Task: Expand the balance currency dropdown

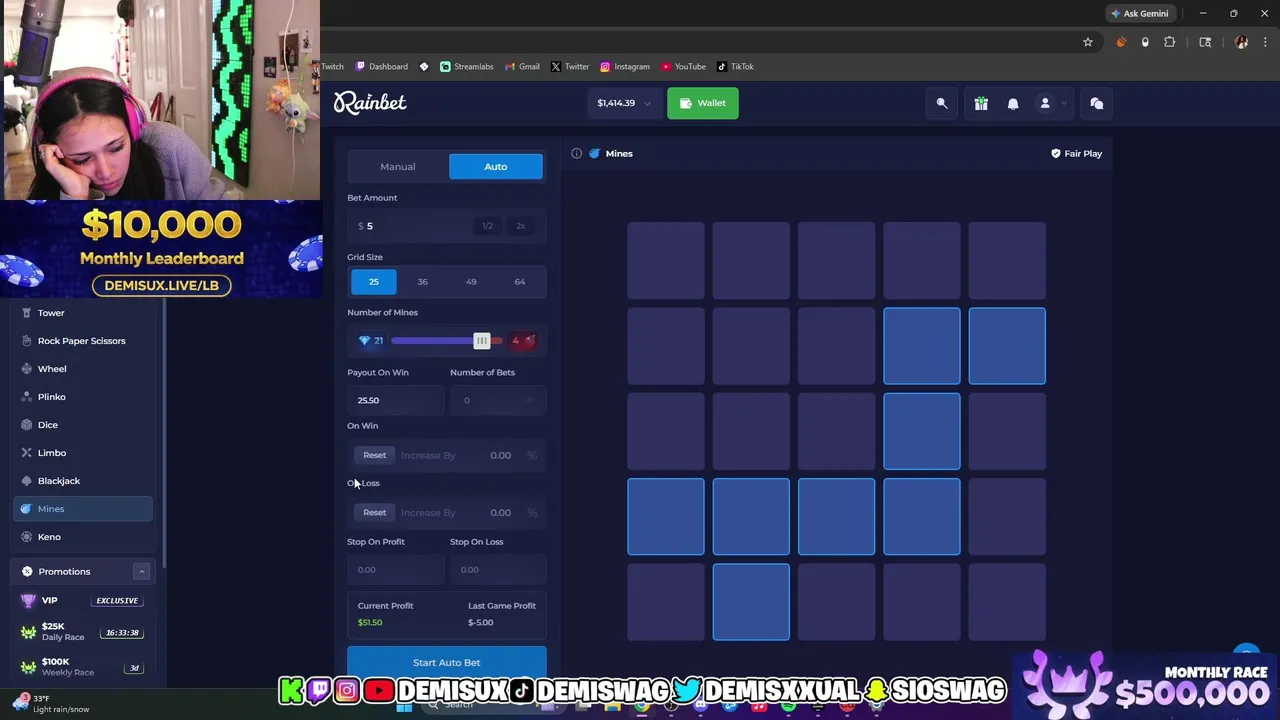Action: click(647, 103)
